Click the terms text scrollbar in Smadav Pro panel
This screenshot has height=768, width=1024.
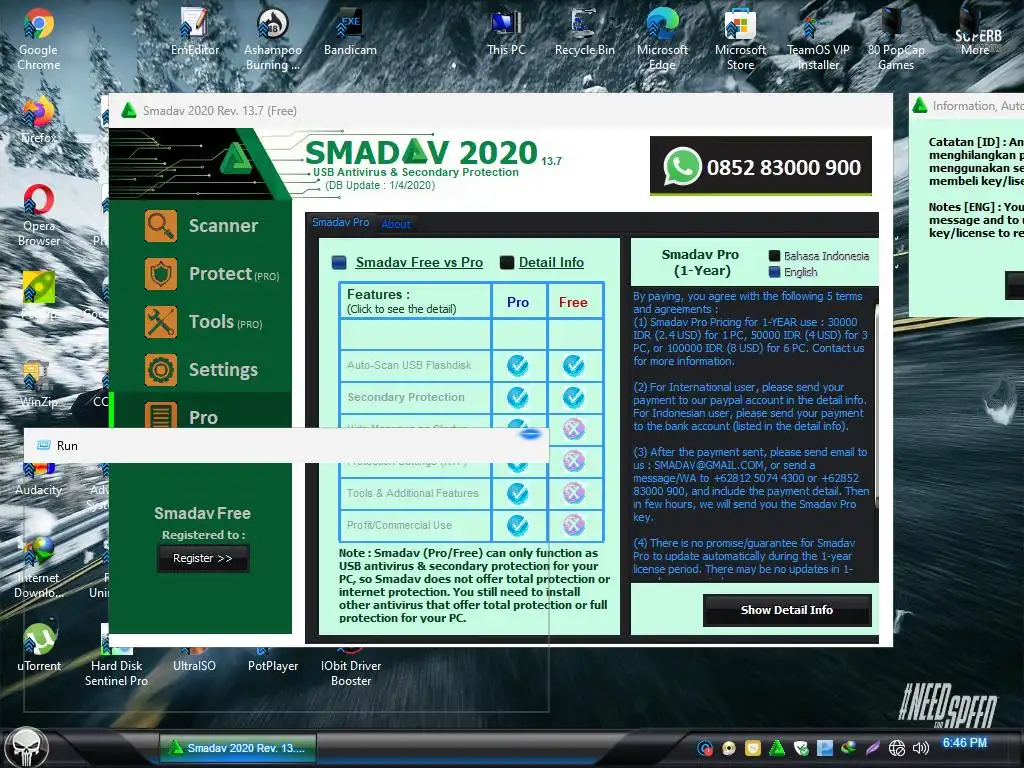point(876,408)
